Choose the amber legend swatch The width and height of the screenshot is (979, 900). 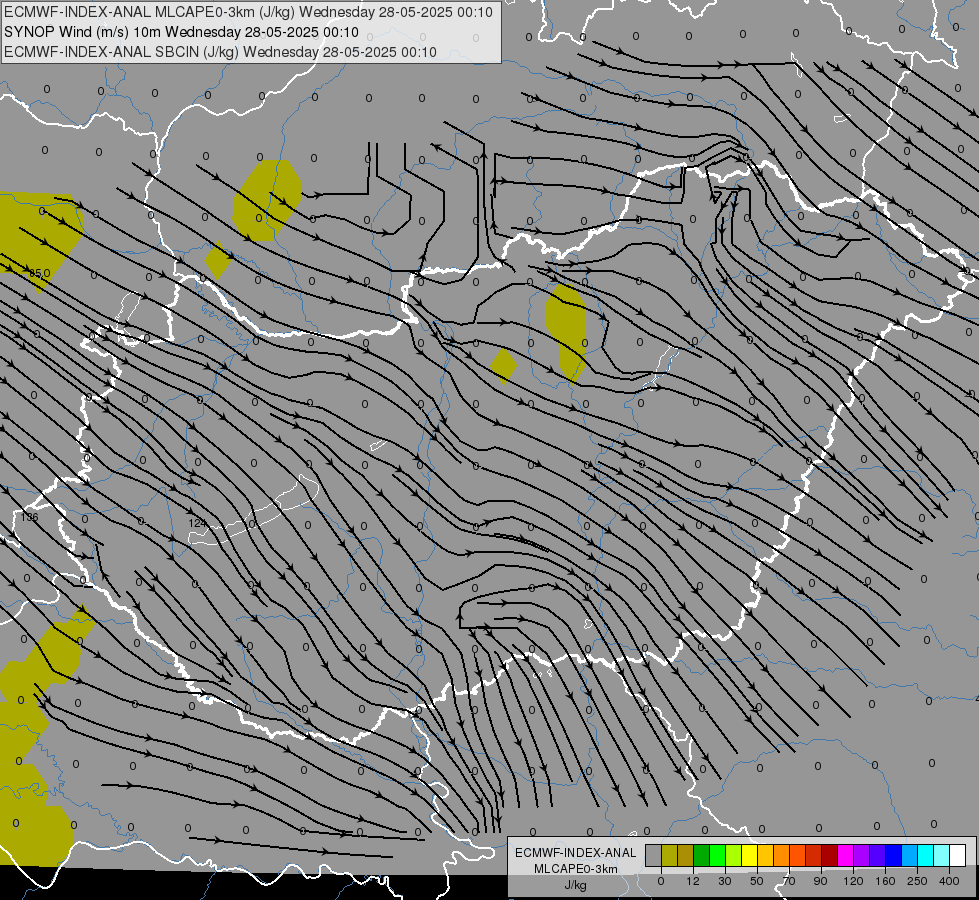click(x=765, y=855)
